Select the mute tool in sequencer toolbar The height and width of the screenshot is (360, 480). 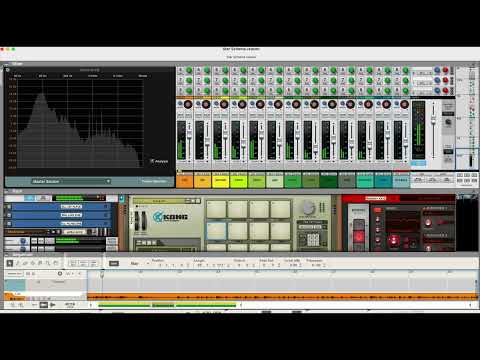(40, 263)
